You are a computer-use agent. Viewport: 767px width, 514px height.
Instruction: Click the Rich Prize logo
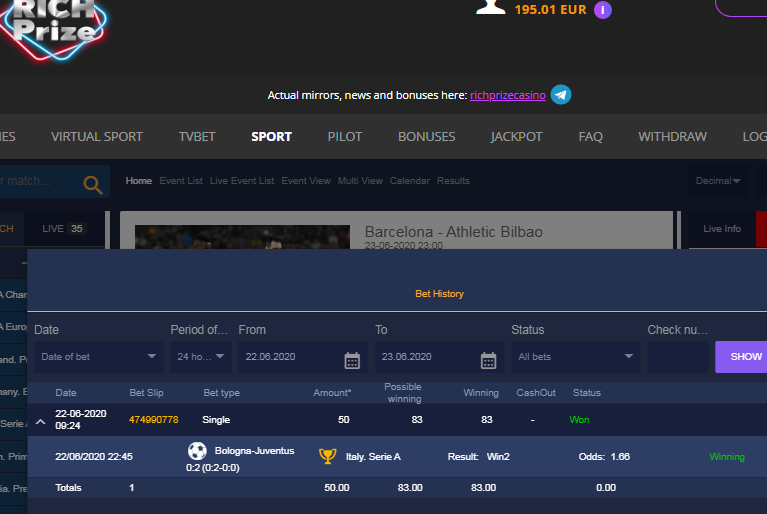tap(53, 29)
